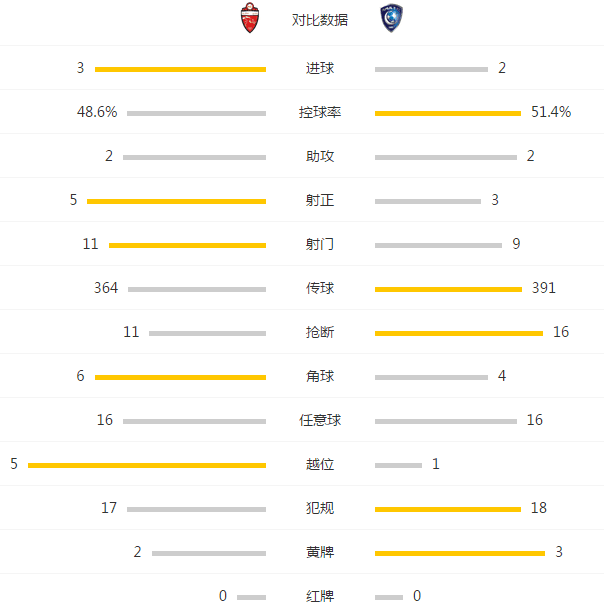Click the 角球 corner kicks label
Screen dimensions: 604x607
(x=320, y=377)
